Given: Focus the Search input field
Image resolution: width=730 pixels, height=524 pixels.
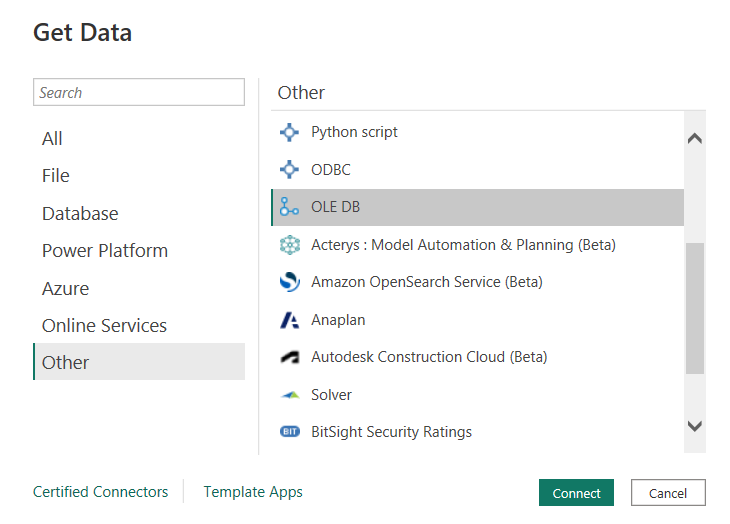Looking at the screenshot, I should [x=139, y=92].
